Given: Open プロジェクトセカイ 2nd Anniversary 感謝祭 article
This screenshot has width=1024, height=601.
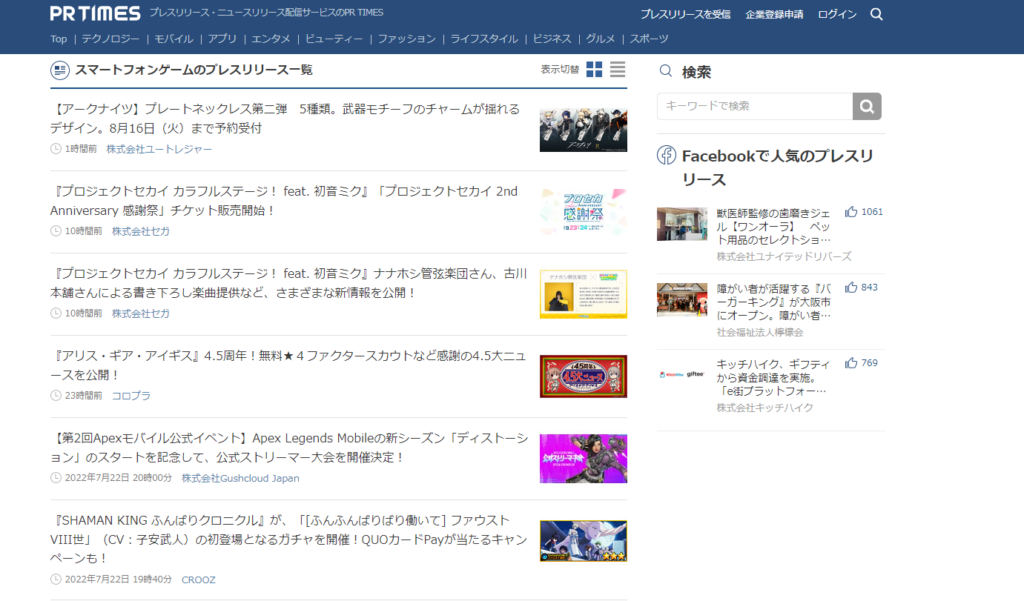Looking at the screenshot, I should click(x=284, y=201).
